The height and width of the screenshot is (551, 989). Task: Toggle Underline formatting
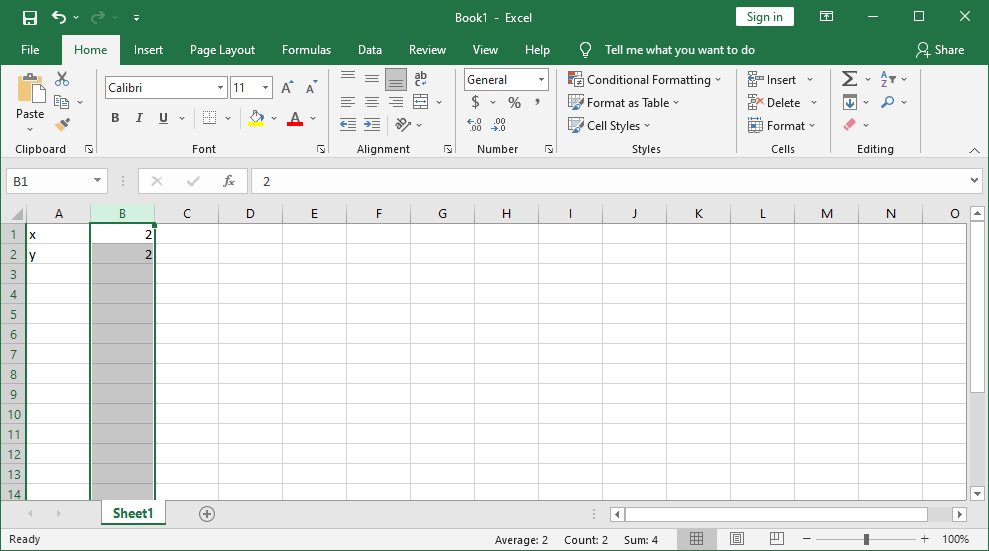[163, 118]
